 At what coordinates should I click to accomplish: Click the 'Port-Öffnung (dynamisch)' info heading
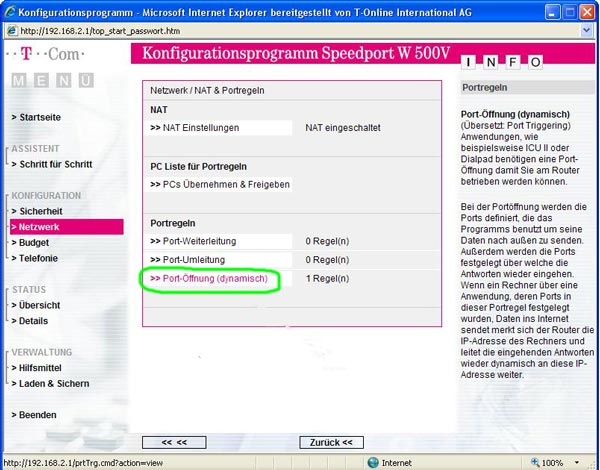point(515,114)
